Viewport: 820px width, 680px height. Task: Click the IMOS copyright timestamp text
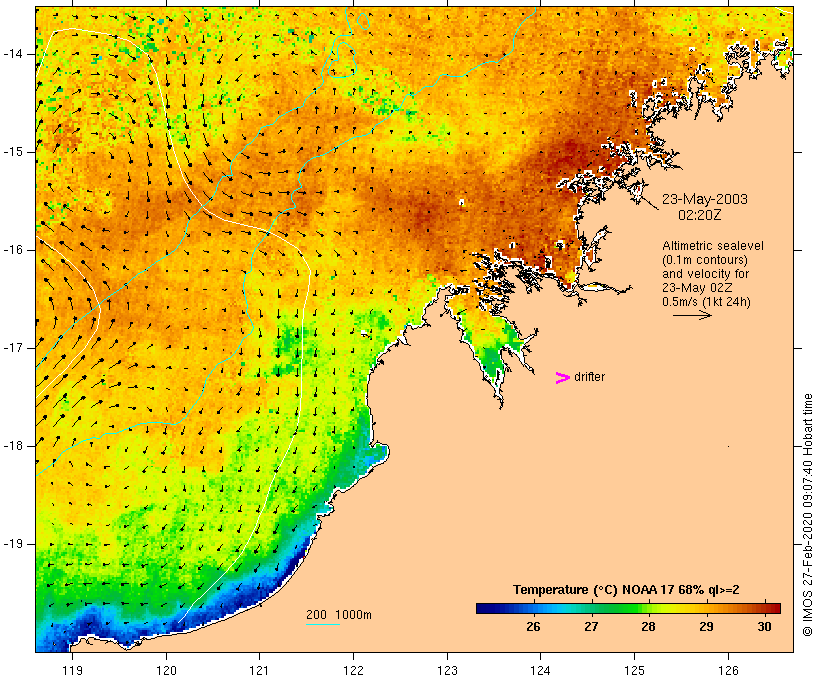click(x=808, y=515)
